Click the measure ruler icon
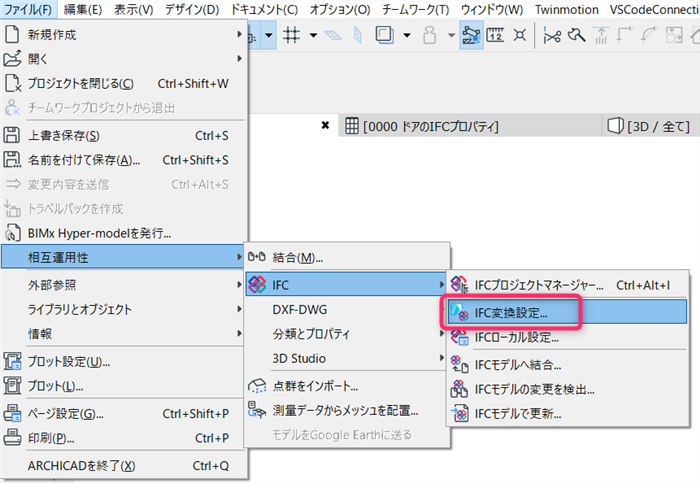 495,35
